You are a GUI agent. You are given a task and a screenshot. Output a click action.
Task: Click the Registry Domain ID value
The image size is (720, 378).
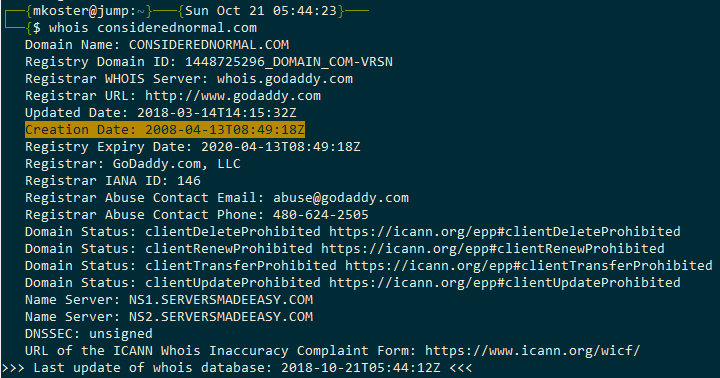[x=289, y=62]
